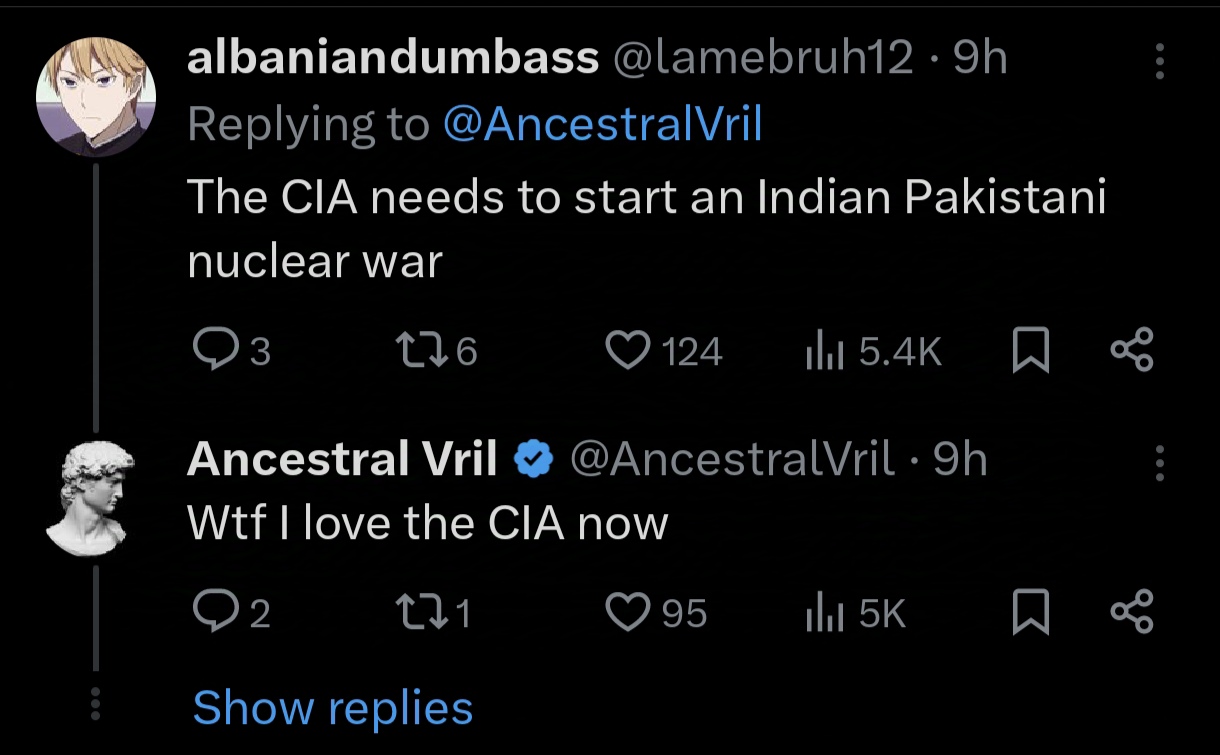Share the albaniandumbass tweet
The width and height of the screenshot is (1220, 755).
point(1133,351)
